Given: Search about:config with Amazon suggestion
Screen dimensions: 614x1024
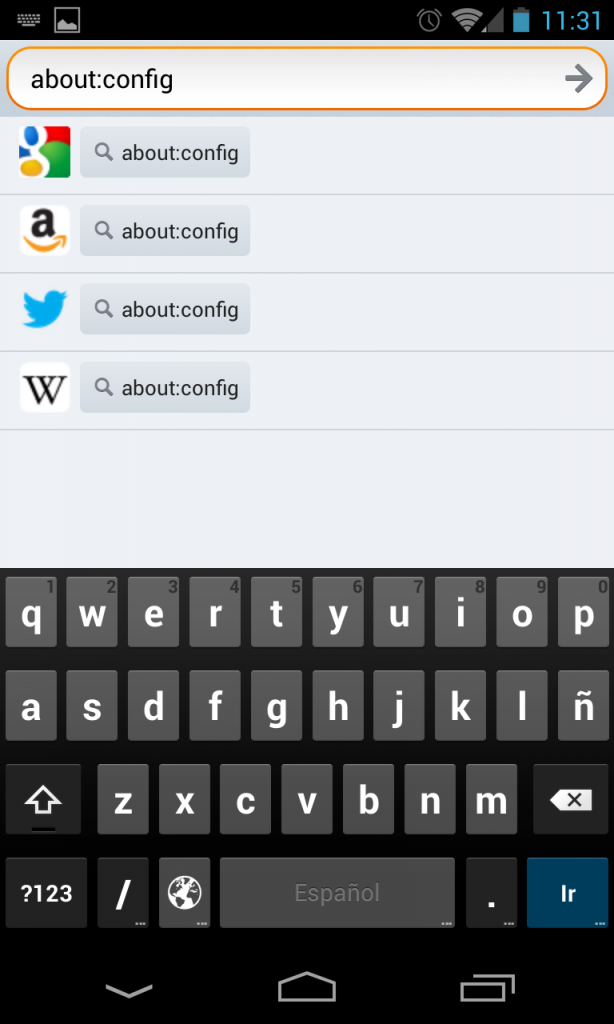Looking at the screenshot, I should click(x=165, y=231).
